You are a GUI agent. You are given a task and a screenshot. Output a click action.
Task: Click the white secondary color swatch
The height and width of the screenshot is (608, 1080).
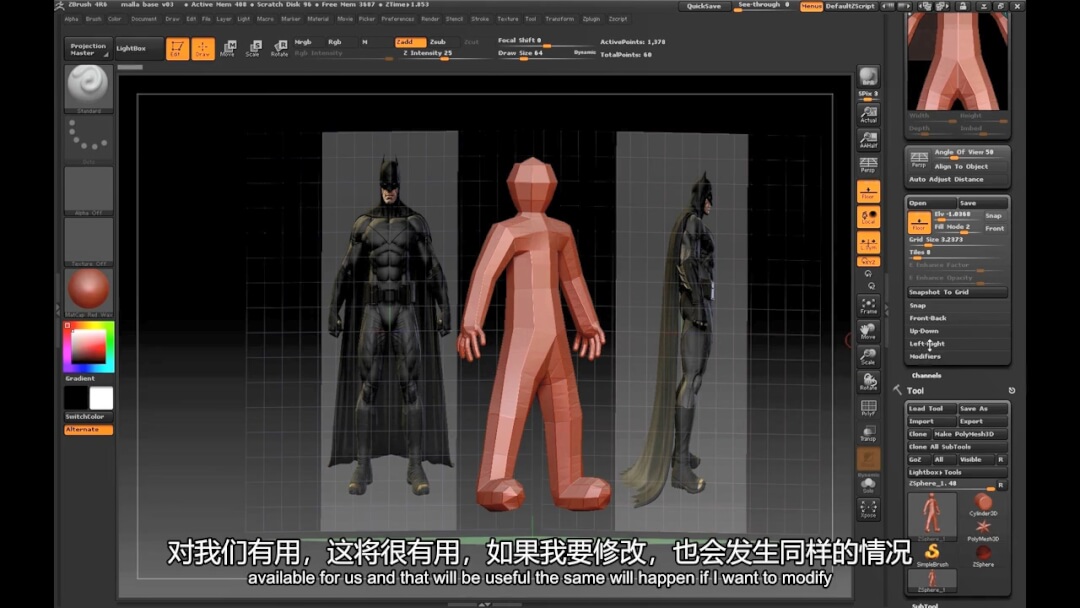(x=101, y=398)
